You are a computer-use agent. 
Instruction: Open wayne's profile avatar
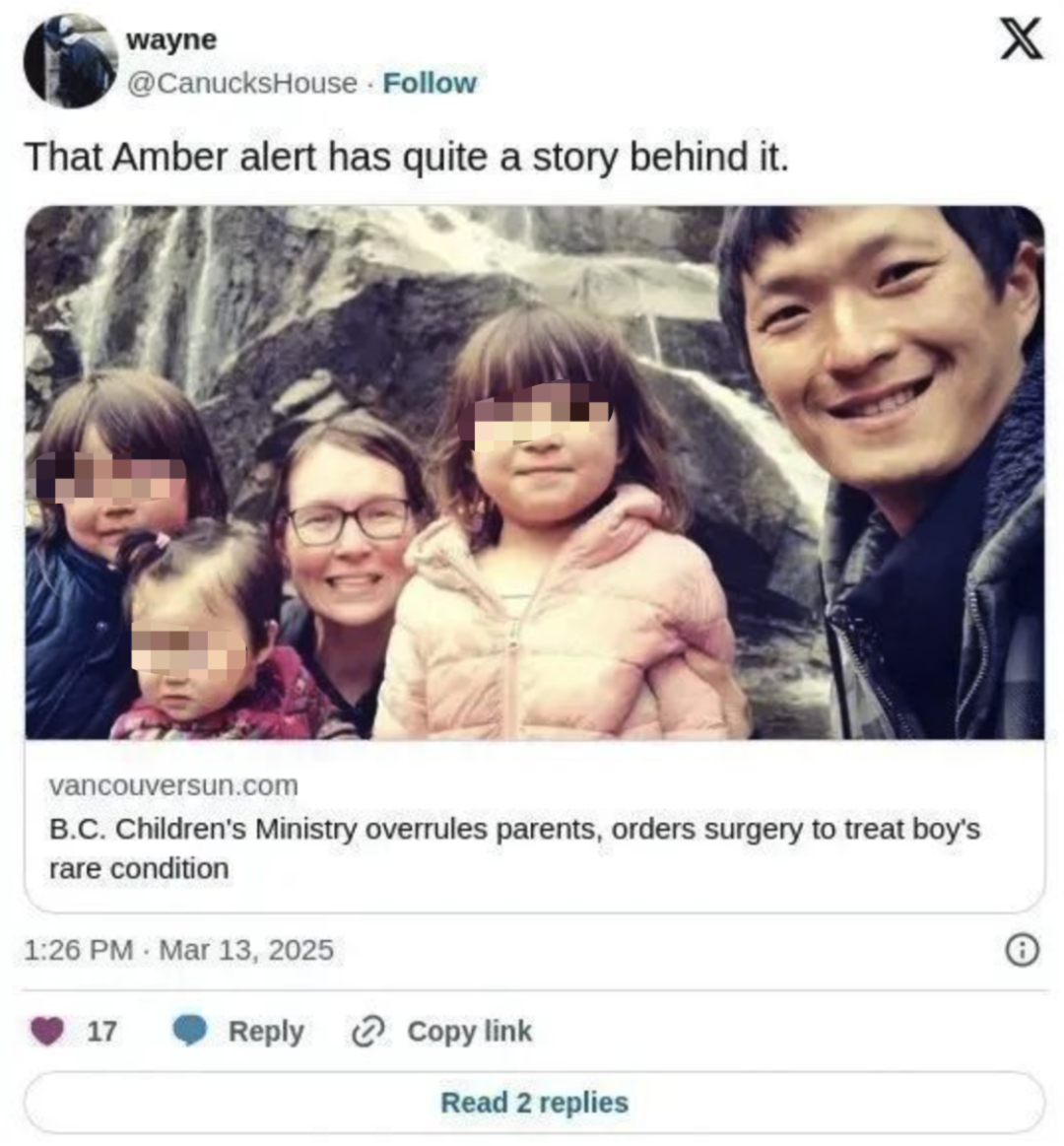71,61
